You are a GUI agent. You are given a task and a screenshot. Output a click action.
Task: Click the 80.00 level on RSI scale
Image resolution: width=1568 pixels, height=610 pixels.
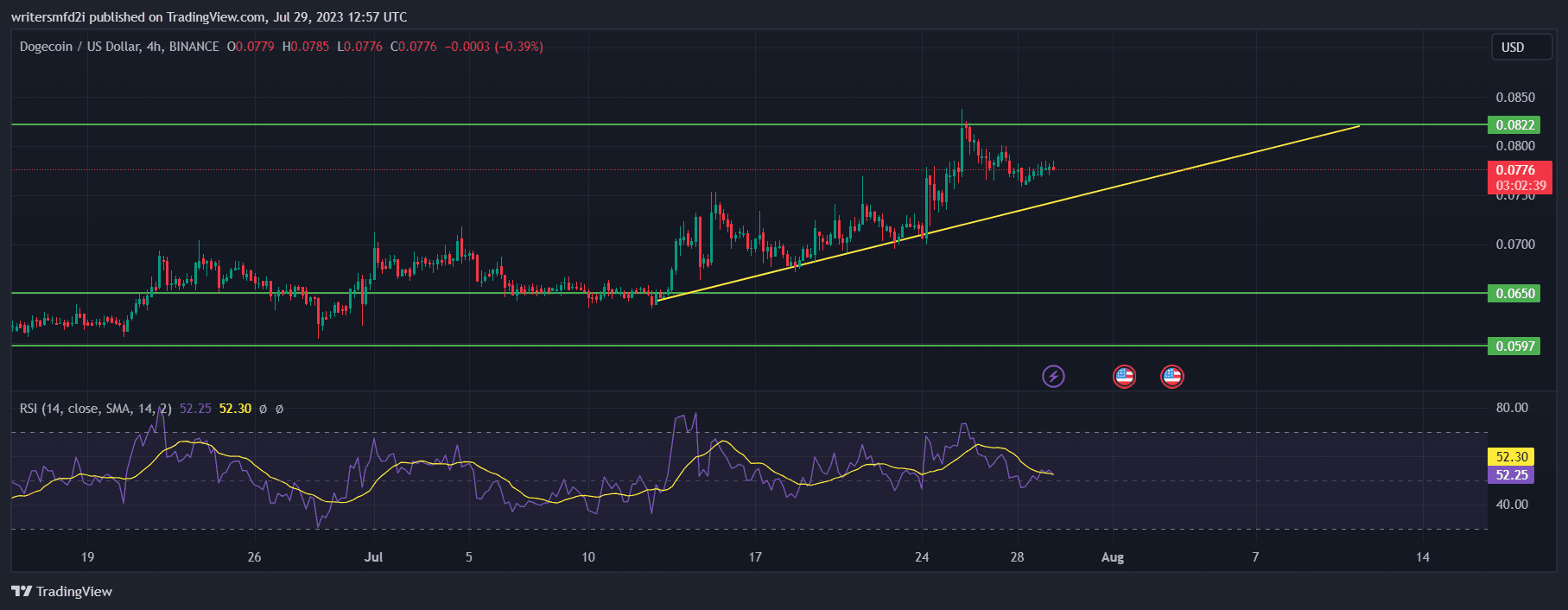[x=1512, y=408]
